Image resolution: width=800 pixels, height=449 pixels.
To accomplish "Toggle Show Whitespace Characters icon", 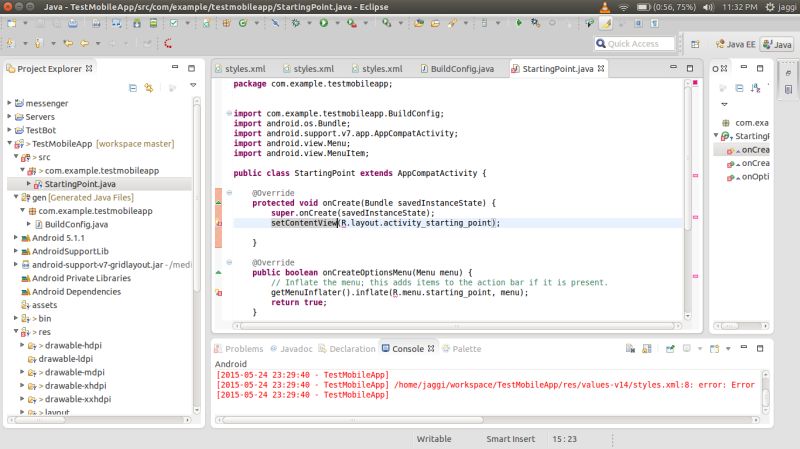I will pyautogui.click(x=655, y=23).
